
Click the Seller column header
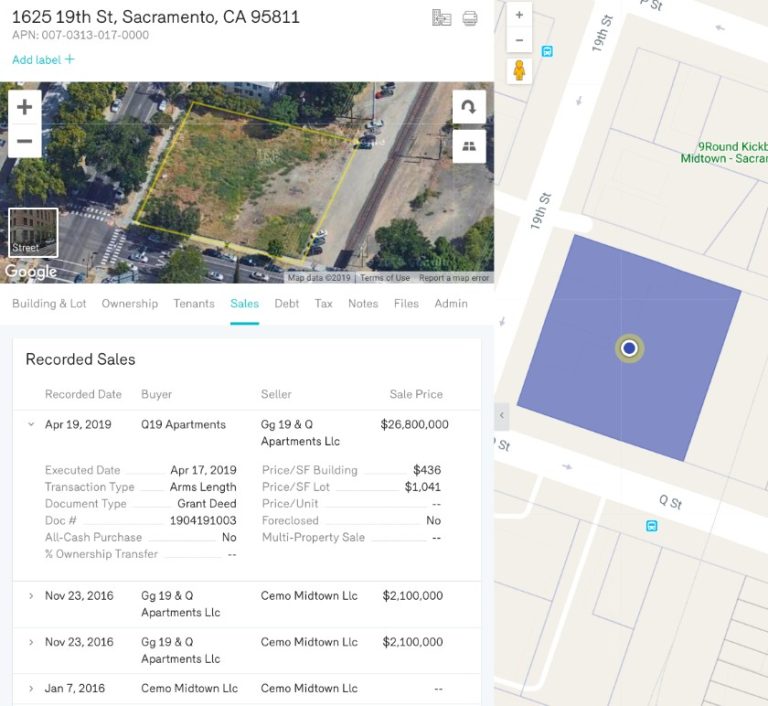(276, 394)
